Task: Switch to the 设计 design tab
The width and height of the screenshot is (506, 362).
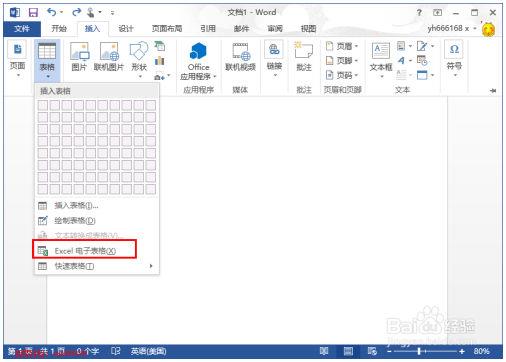Action: (x=126, y=29)
